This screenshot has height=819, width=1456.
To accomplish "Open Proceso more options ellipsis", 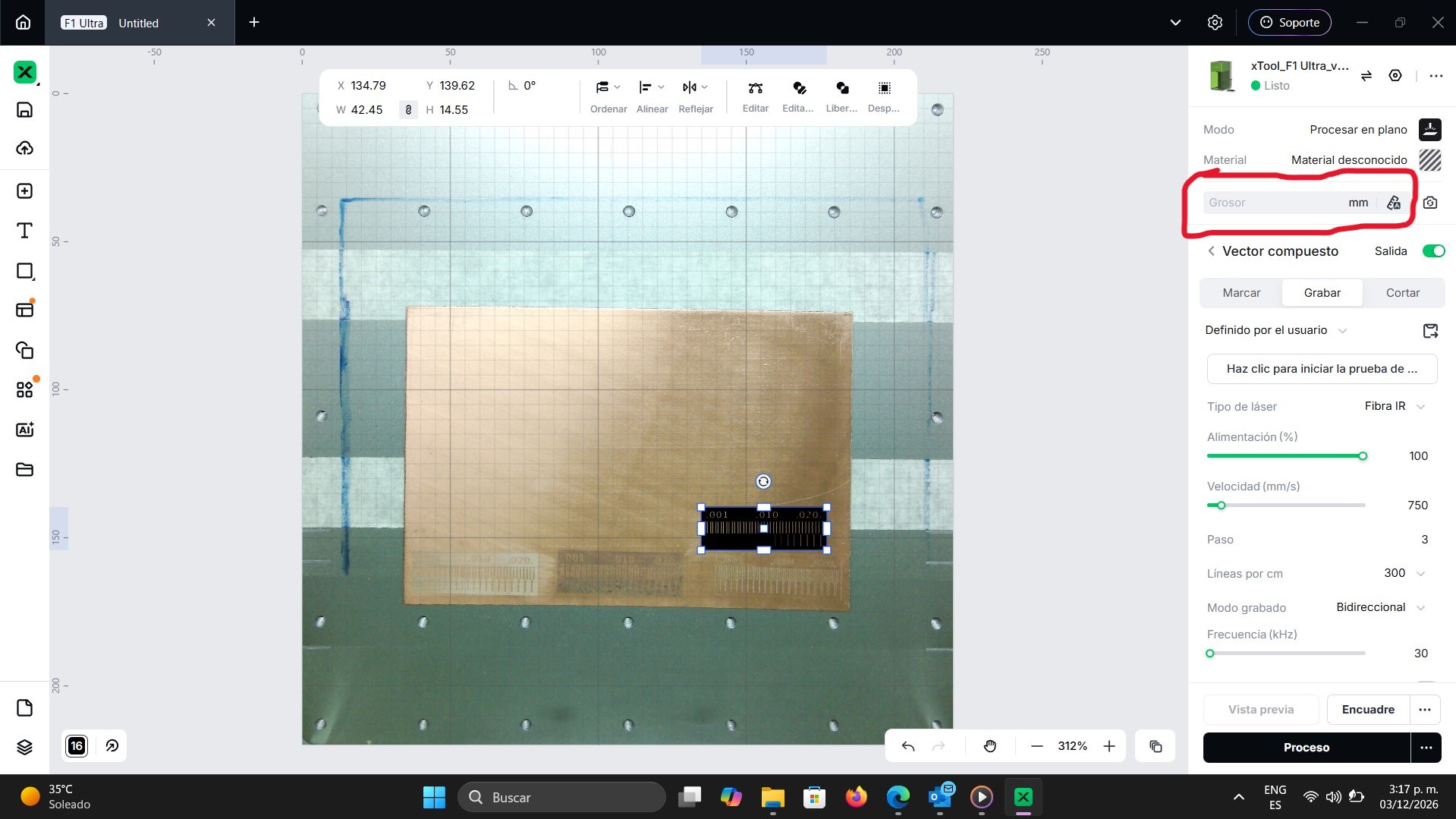I will [1426, 748].
